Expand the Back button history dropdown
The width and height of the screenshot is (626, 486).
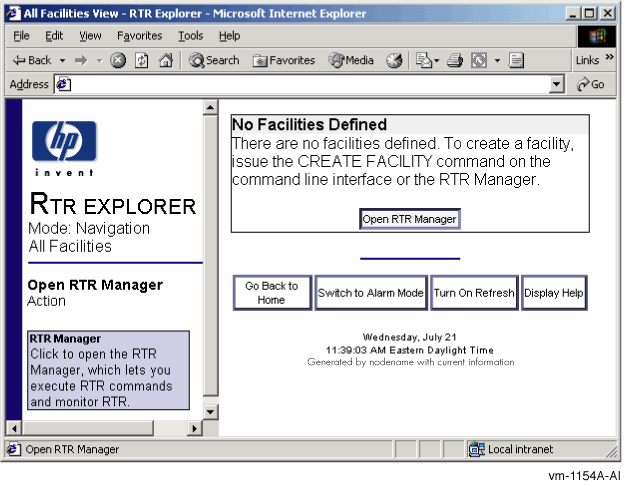[62, 61]
